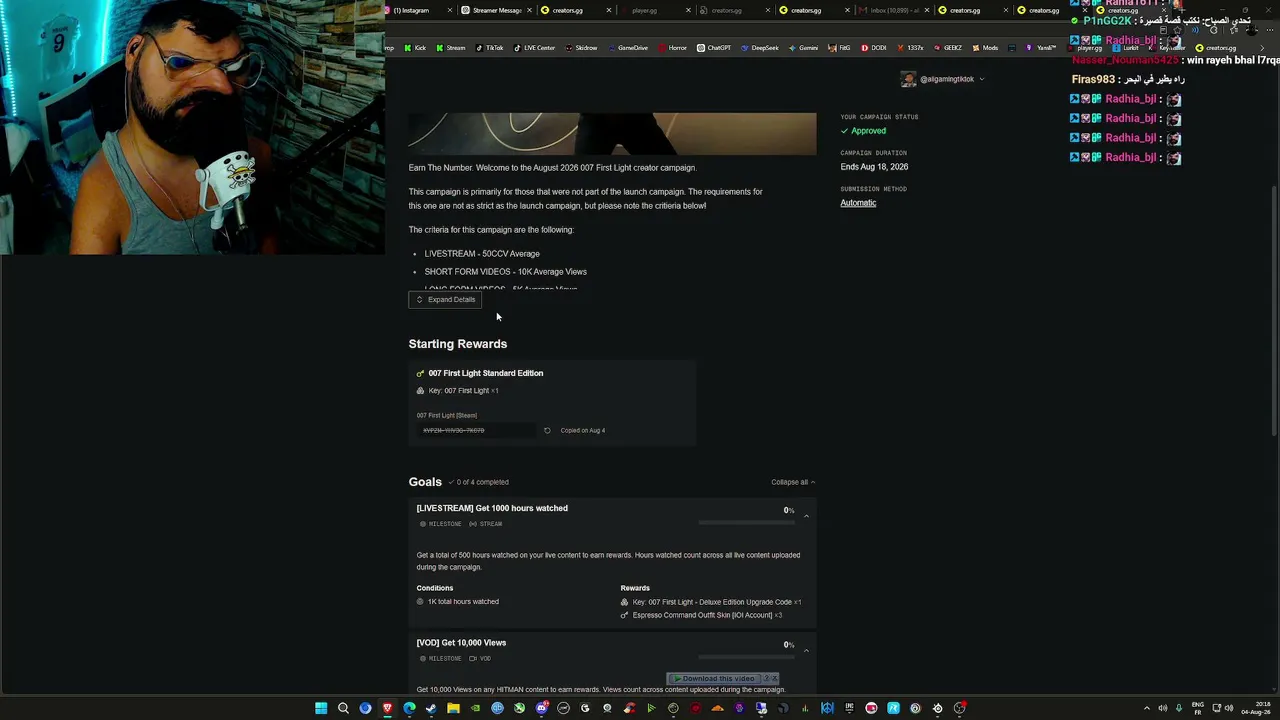Collapse all goals
1280x720 pixels.
point(793,482)
